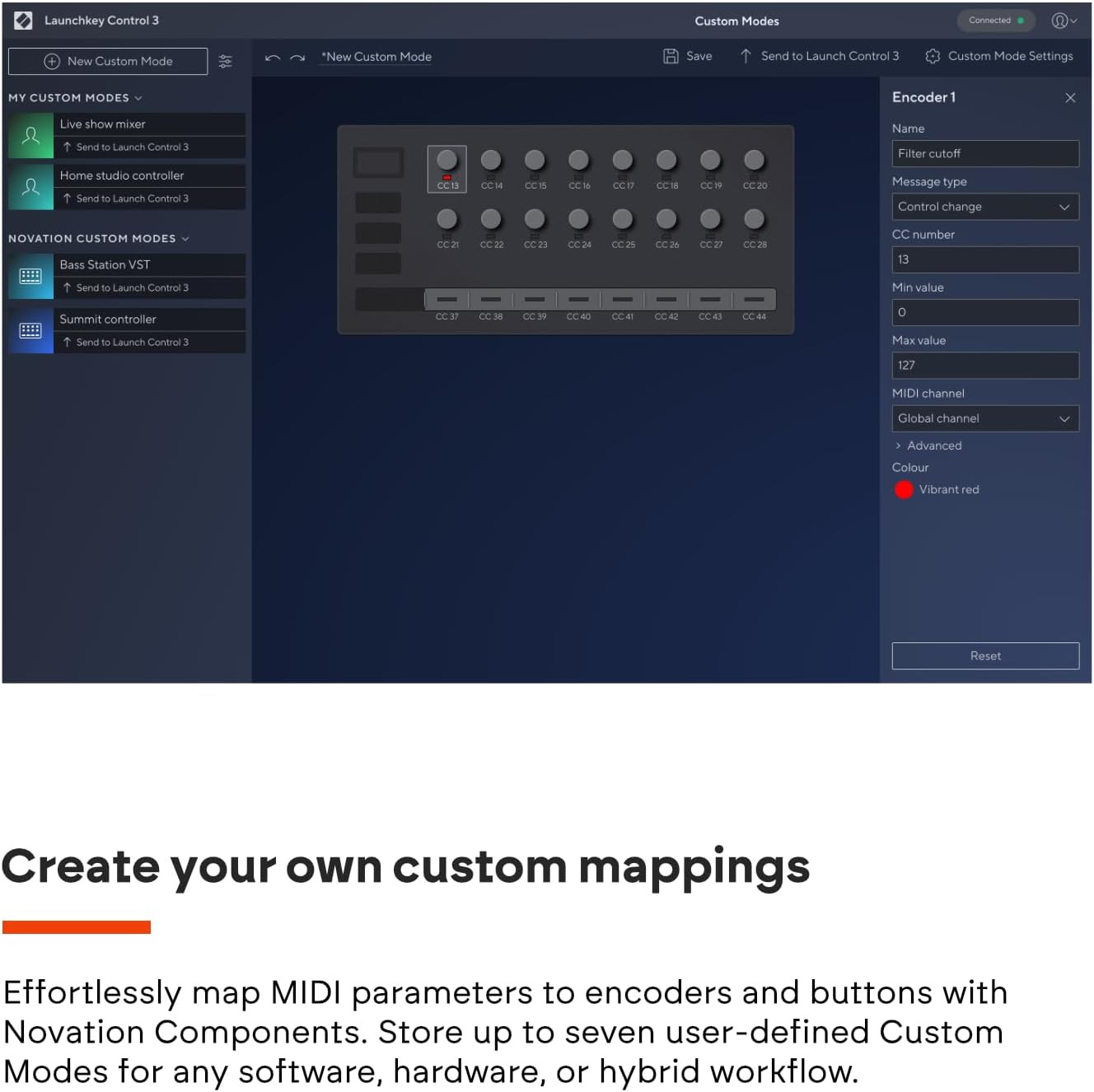Close the Encoder 1 panel
Screen dimensions: 1094x1092
click(1070, 98)
